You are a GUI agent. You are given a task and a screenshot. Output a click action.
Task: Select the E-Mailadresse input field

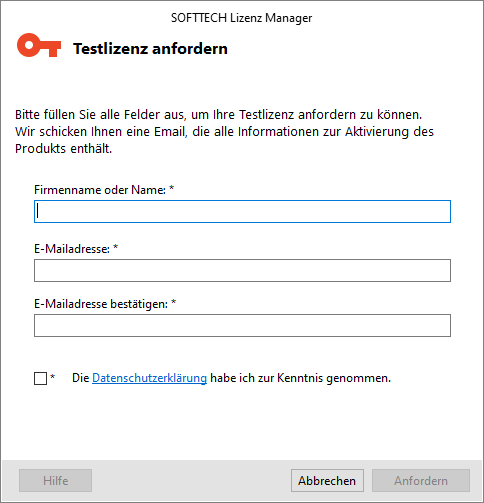pyautogui.click(x=242, y=270)
